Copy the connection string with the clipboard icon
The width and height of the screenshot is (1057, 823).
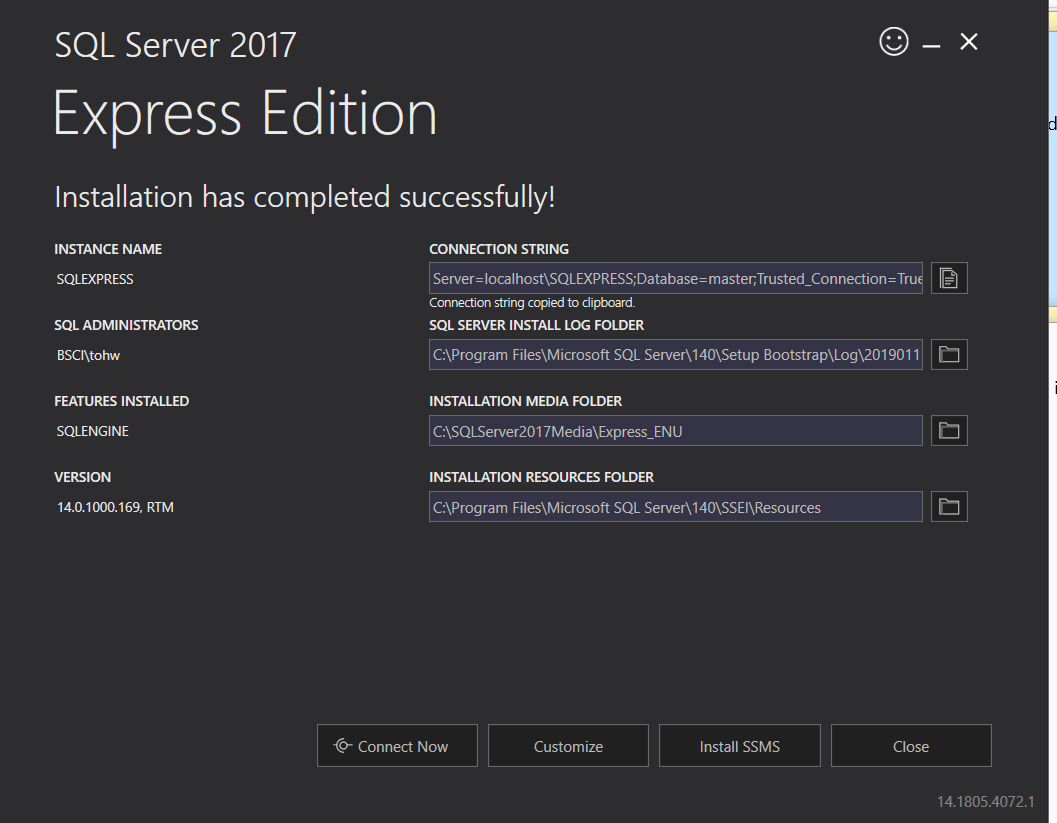coord(949,278)
